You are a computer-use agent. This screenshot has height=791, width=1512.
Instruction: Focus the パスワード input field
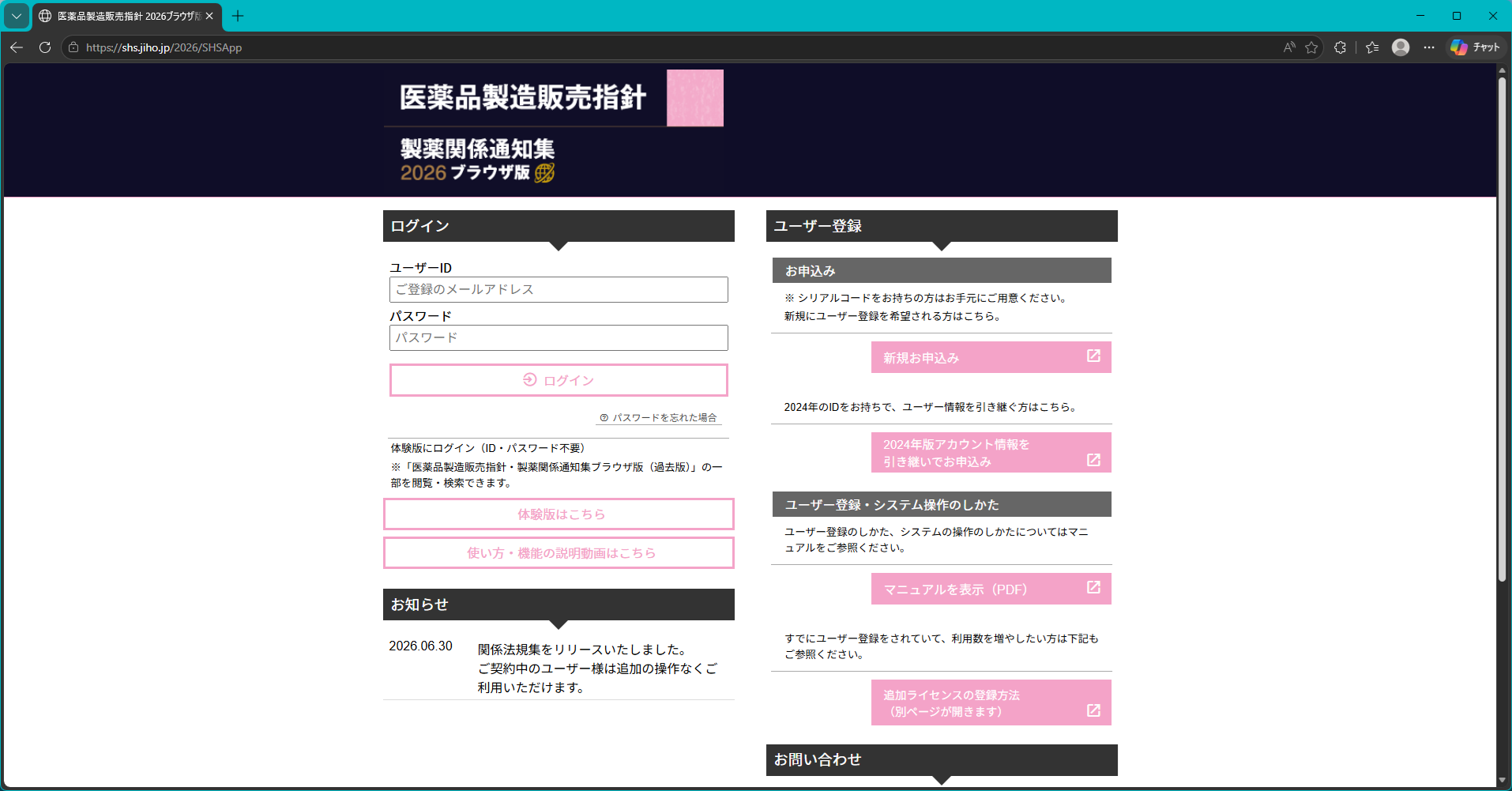pos(559,338)
